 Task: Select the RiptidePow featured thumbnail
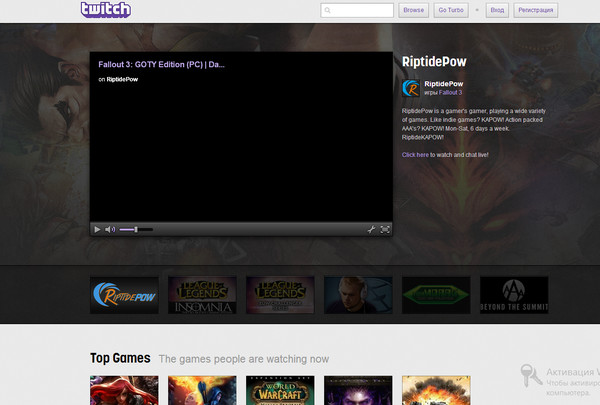[x=124, y=295]
